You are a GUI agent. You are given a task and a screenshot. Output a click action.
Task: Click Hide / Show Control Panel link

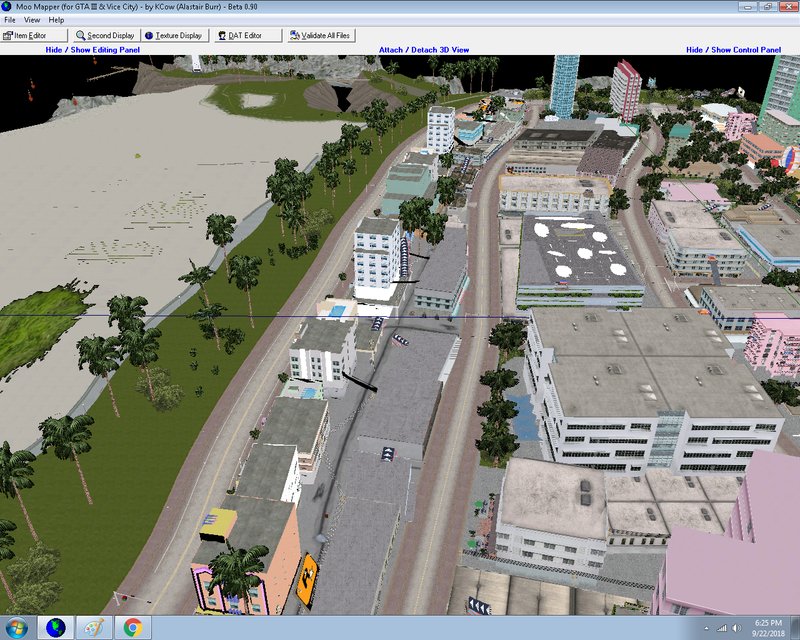point(734,50)
